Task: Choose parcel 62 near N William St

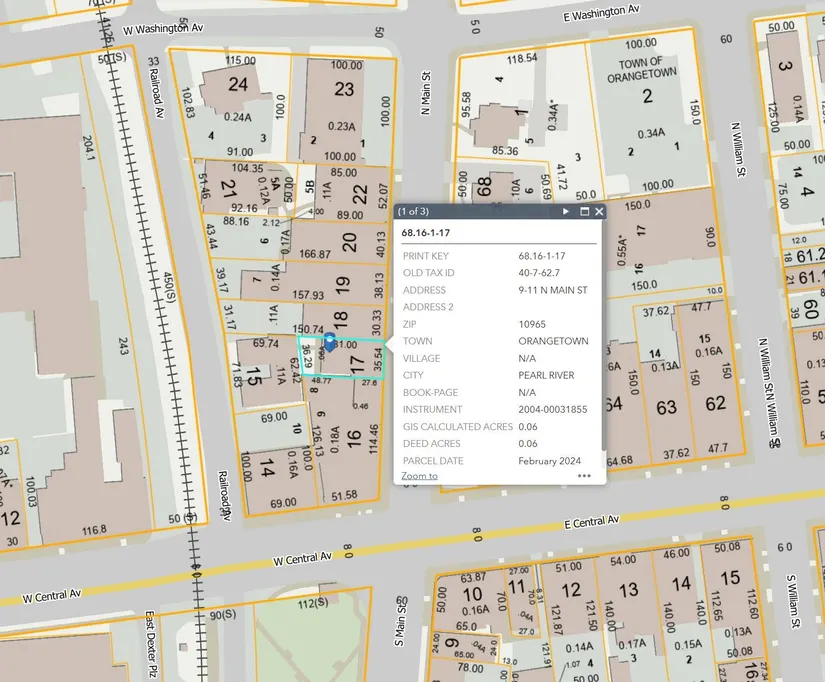Action: 715,404
